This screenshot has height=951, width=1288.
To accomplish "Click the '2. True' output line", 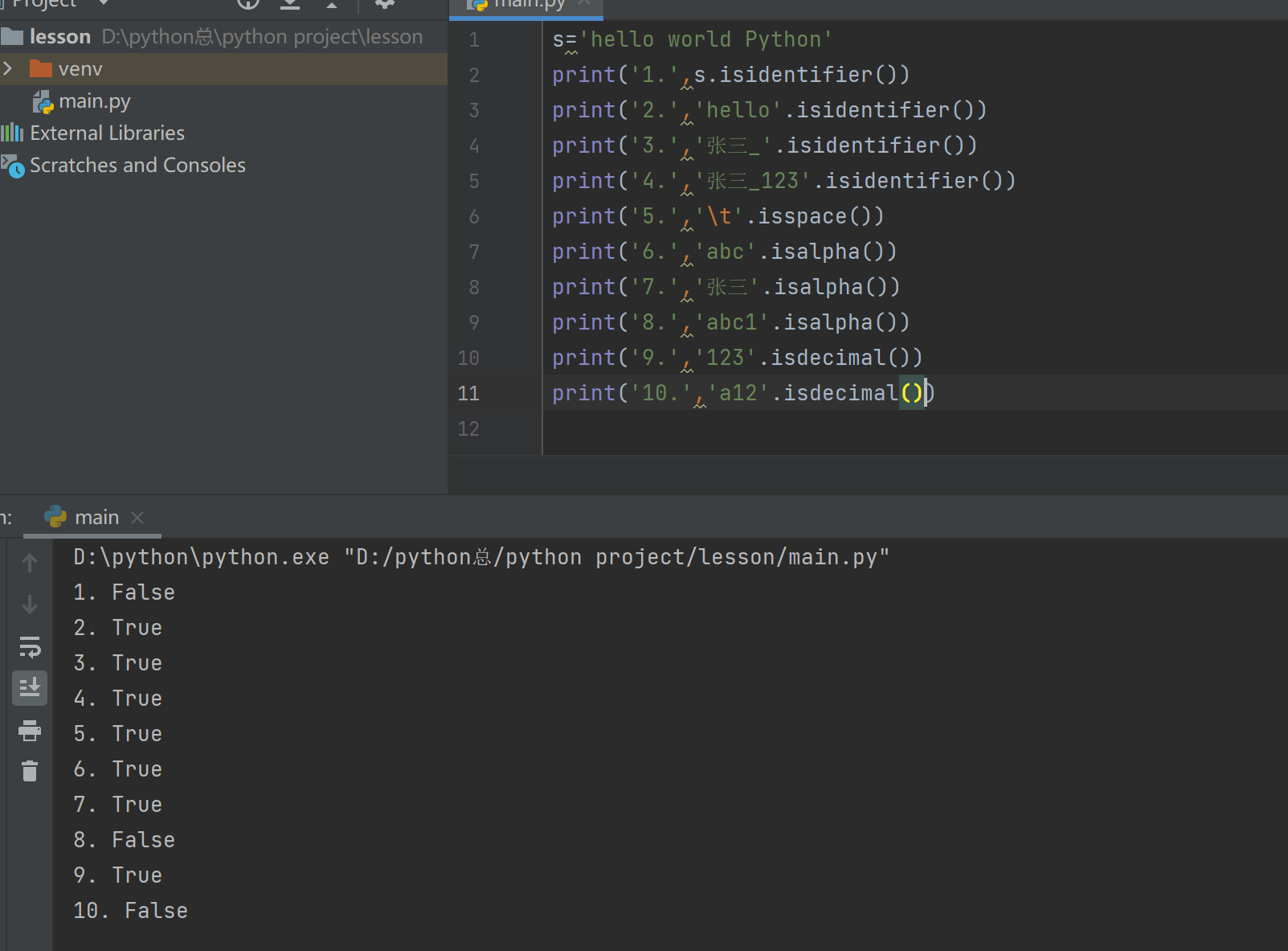I will (117, 628).
